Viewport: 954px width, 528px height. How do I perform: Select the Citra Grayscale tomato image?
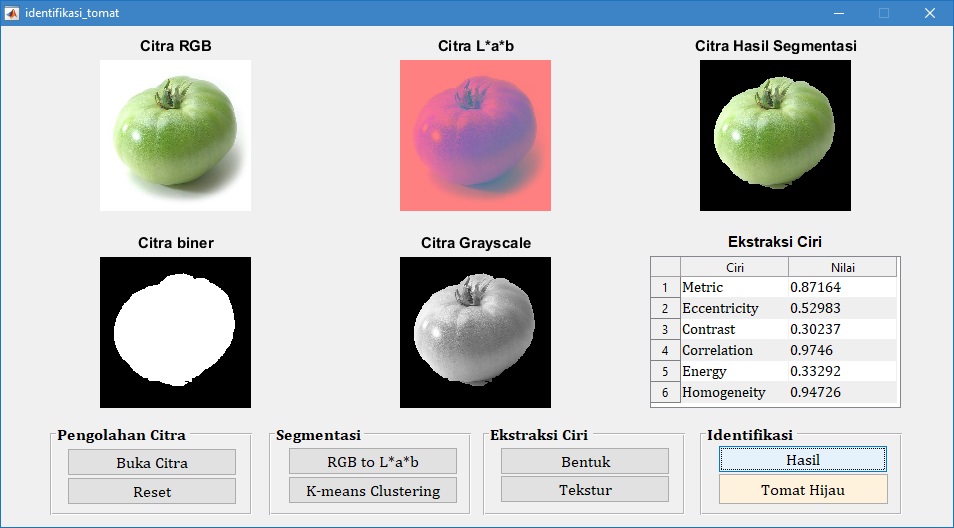click(475, 332)
